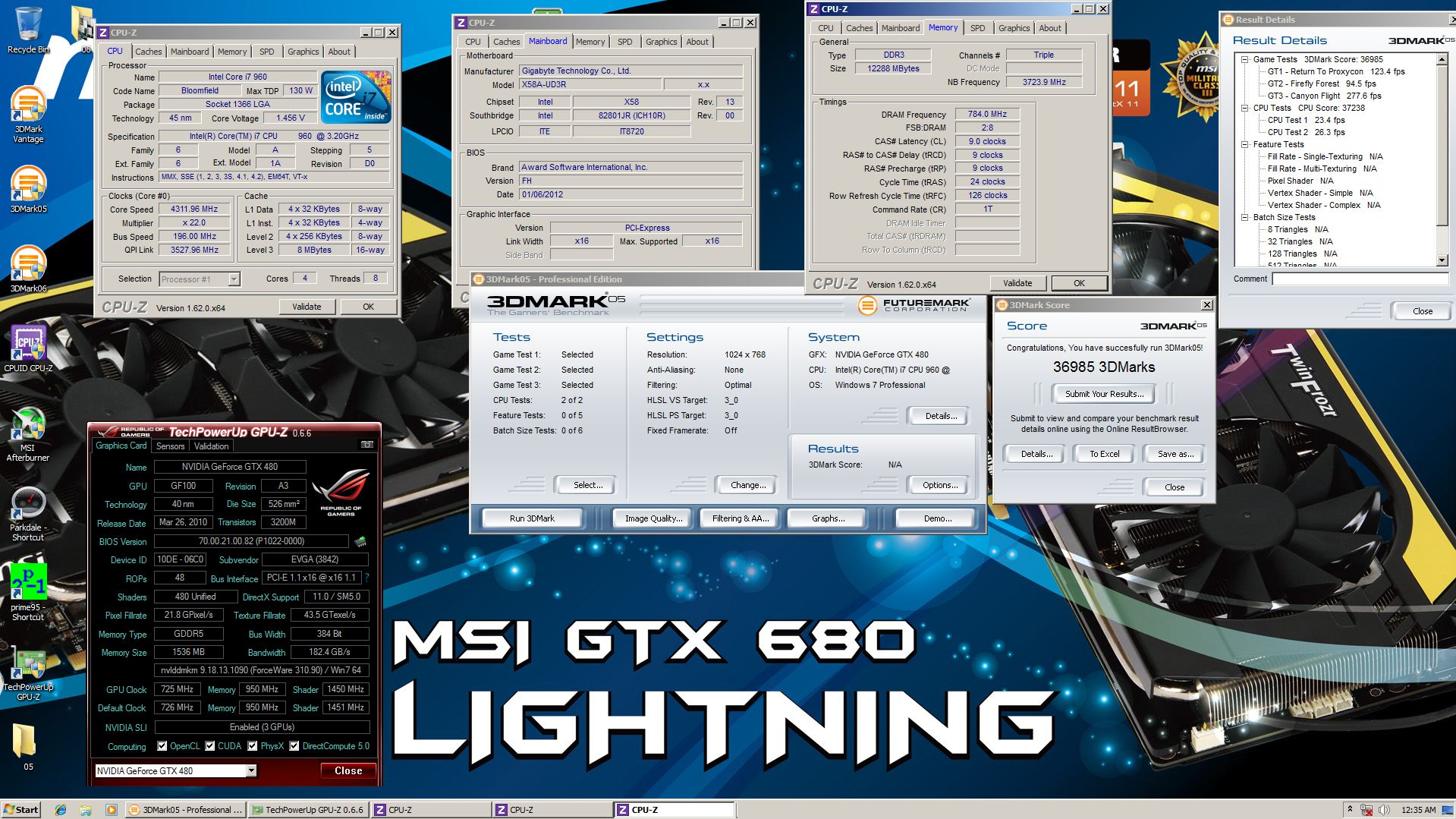Click the system Details button in 3DMark05
The width and height of the screenshot is (1456, 819).
pyautogui.click(x=941, y=416)
